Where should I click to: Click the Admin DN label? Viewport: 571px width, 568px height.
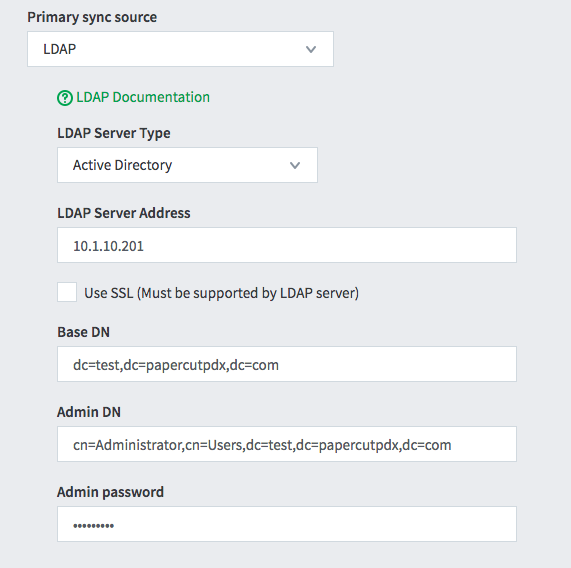click(x=89, y=412)
